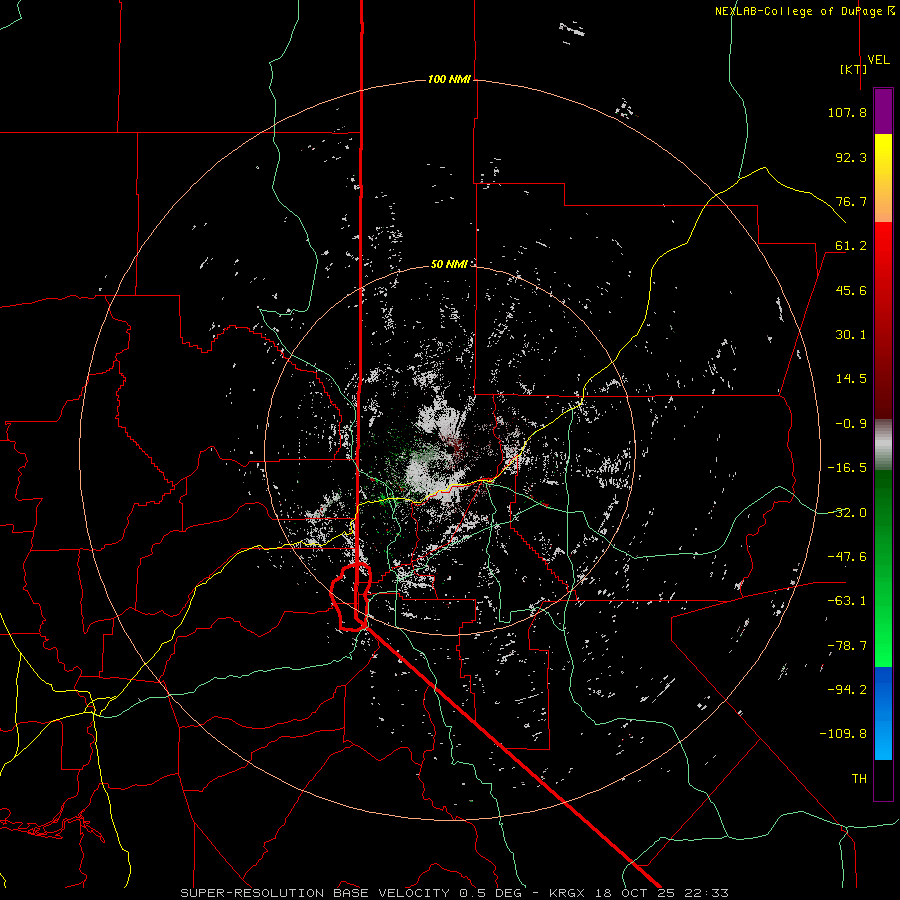Image resolution: width=900 pixels, height=900 pixels.
Task: Click the -63.1 velocity scale value
Action: (847, 601)
